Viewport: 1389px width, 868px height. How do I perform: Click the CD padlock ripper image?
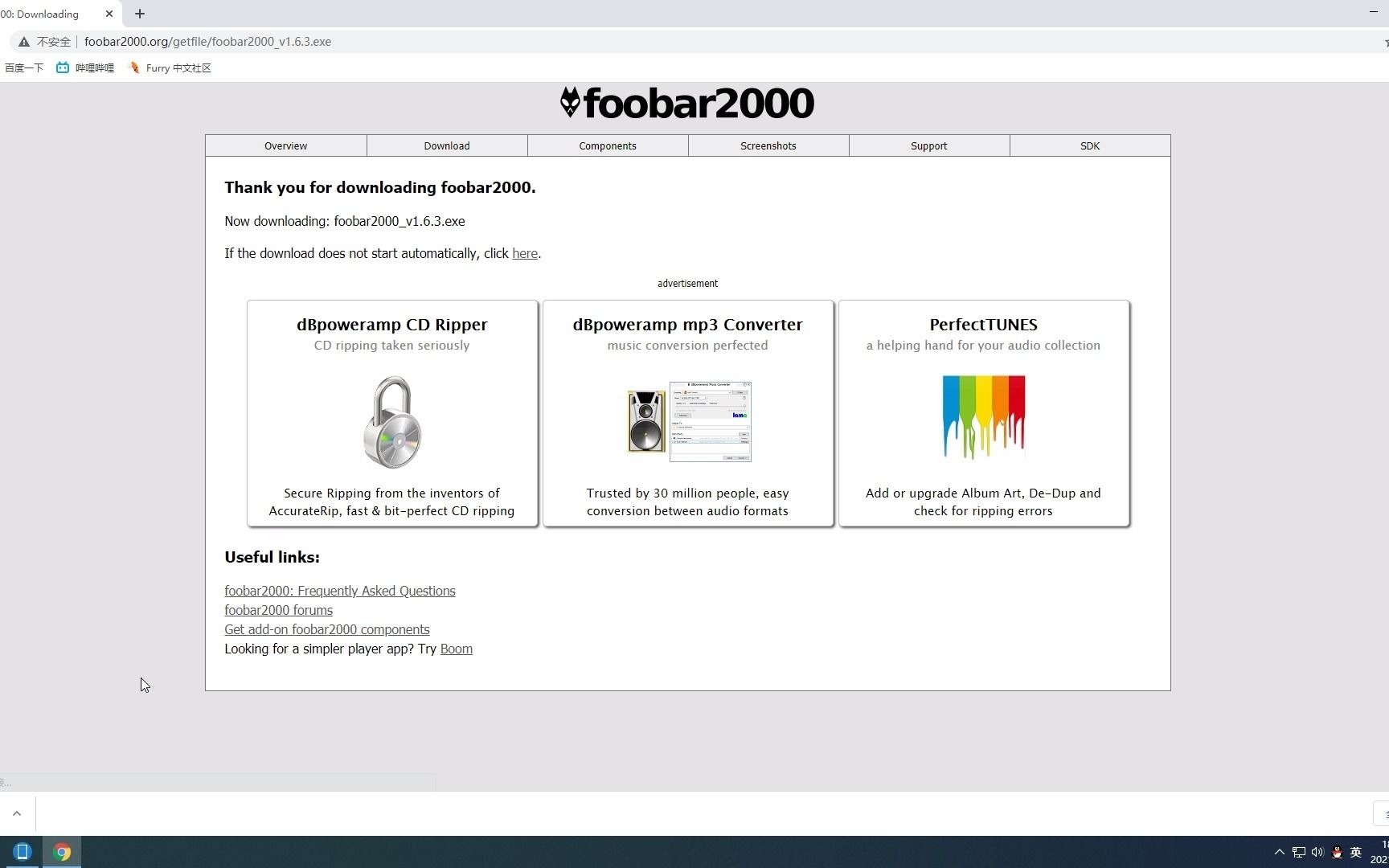392,422
